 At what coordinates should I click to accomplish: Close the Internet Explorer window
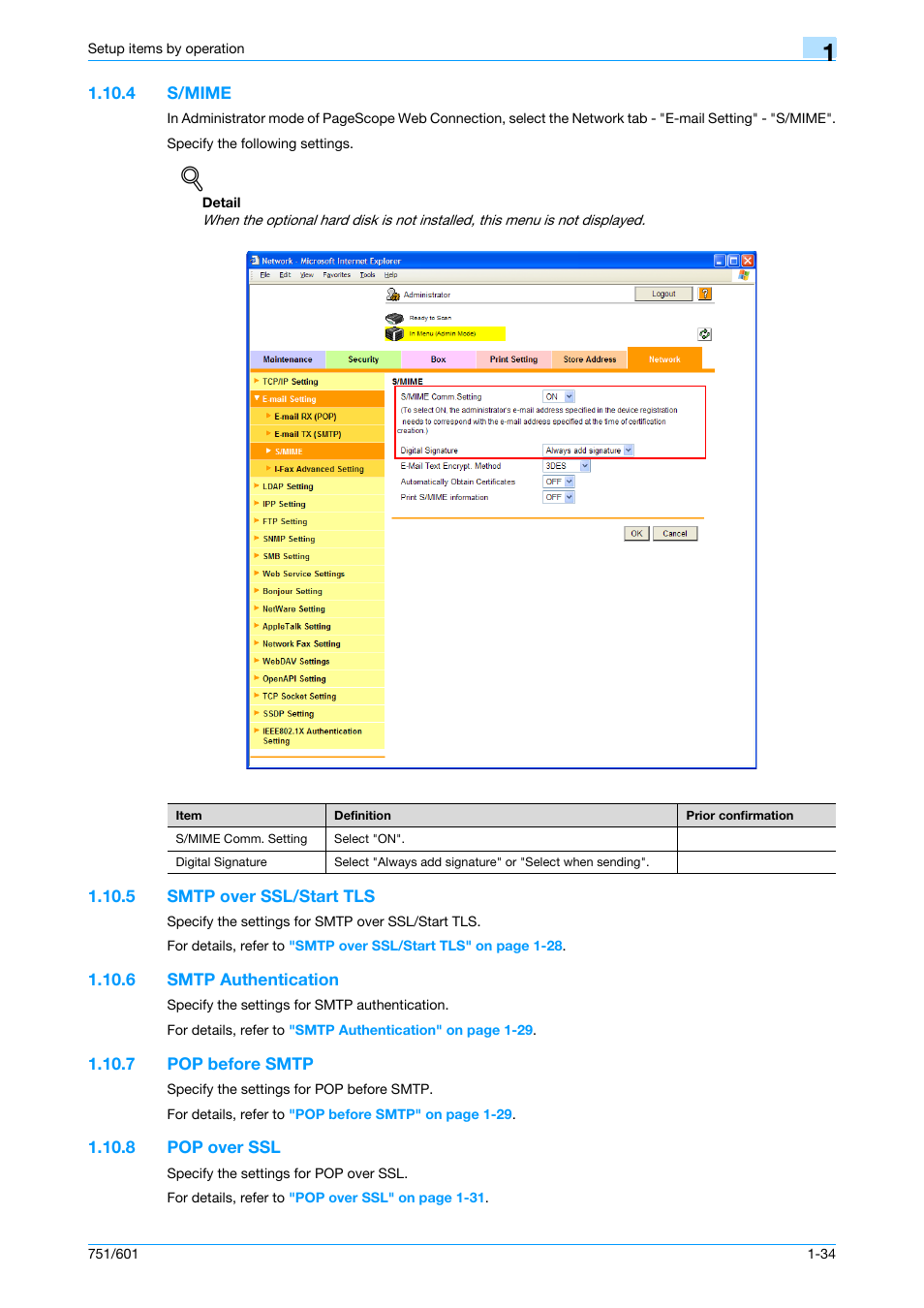(x=748, y=261)
